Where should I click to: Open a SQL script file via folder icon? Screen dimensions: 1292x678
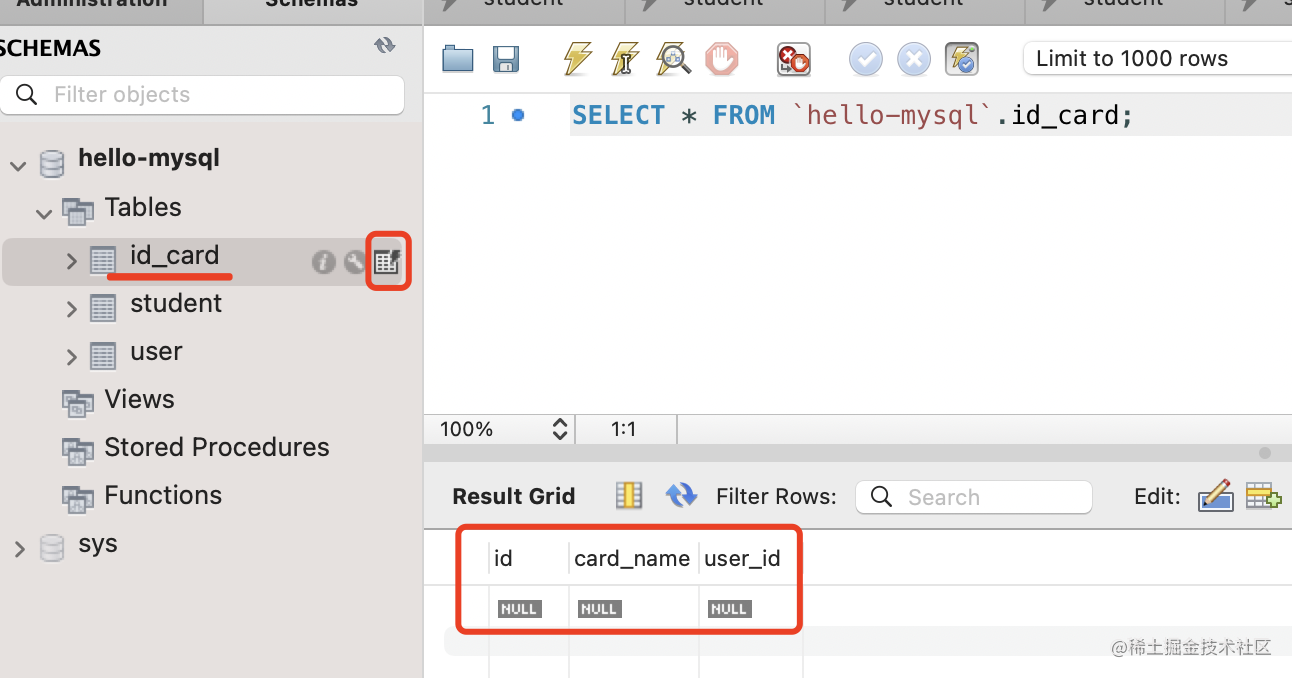coord(457,59)
